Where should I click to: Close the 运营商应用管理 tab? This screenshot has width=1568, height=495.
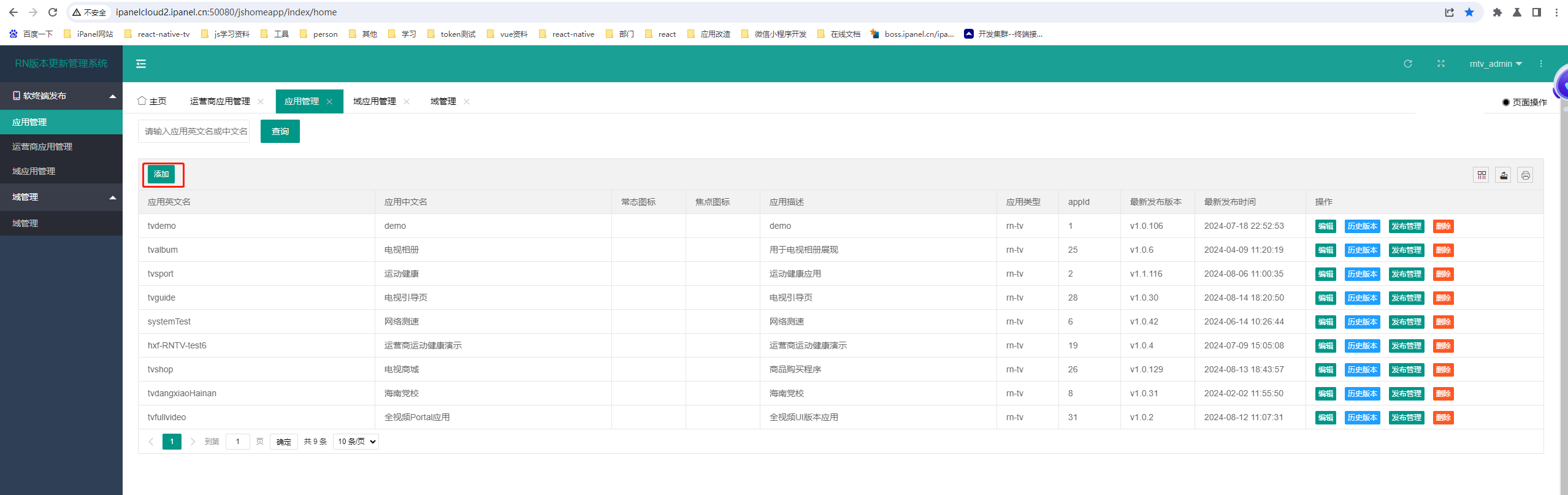261,102
